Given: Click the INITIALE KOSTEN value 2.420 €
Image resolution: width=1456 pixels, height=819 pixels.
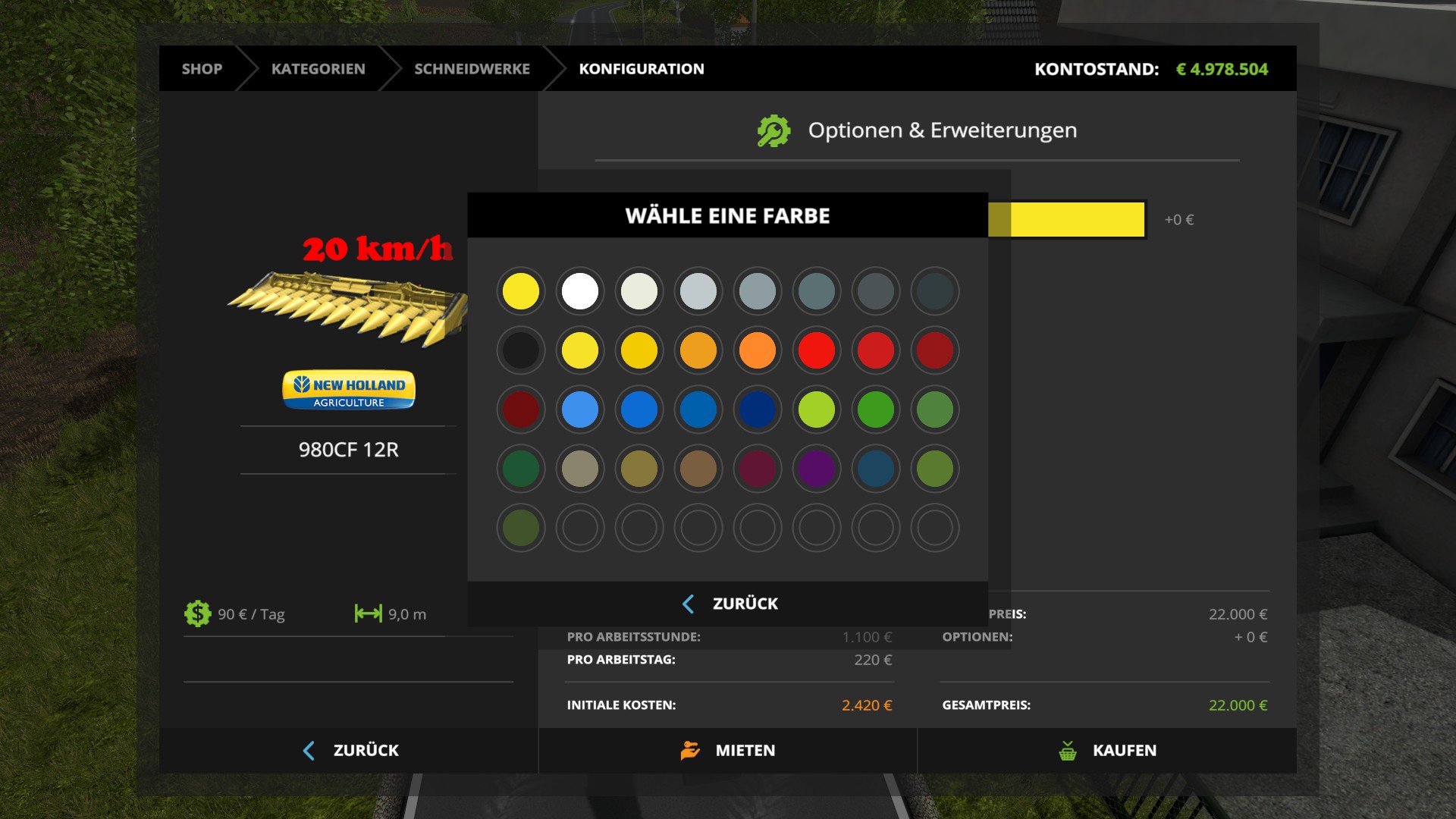Looking at the screenshot, I should point(867,705).
